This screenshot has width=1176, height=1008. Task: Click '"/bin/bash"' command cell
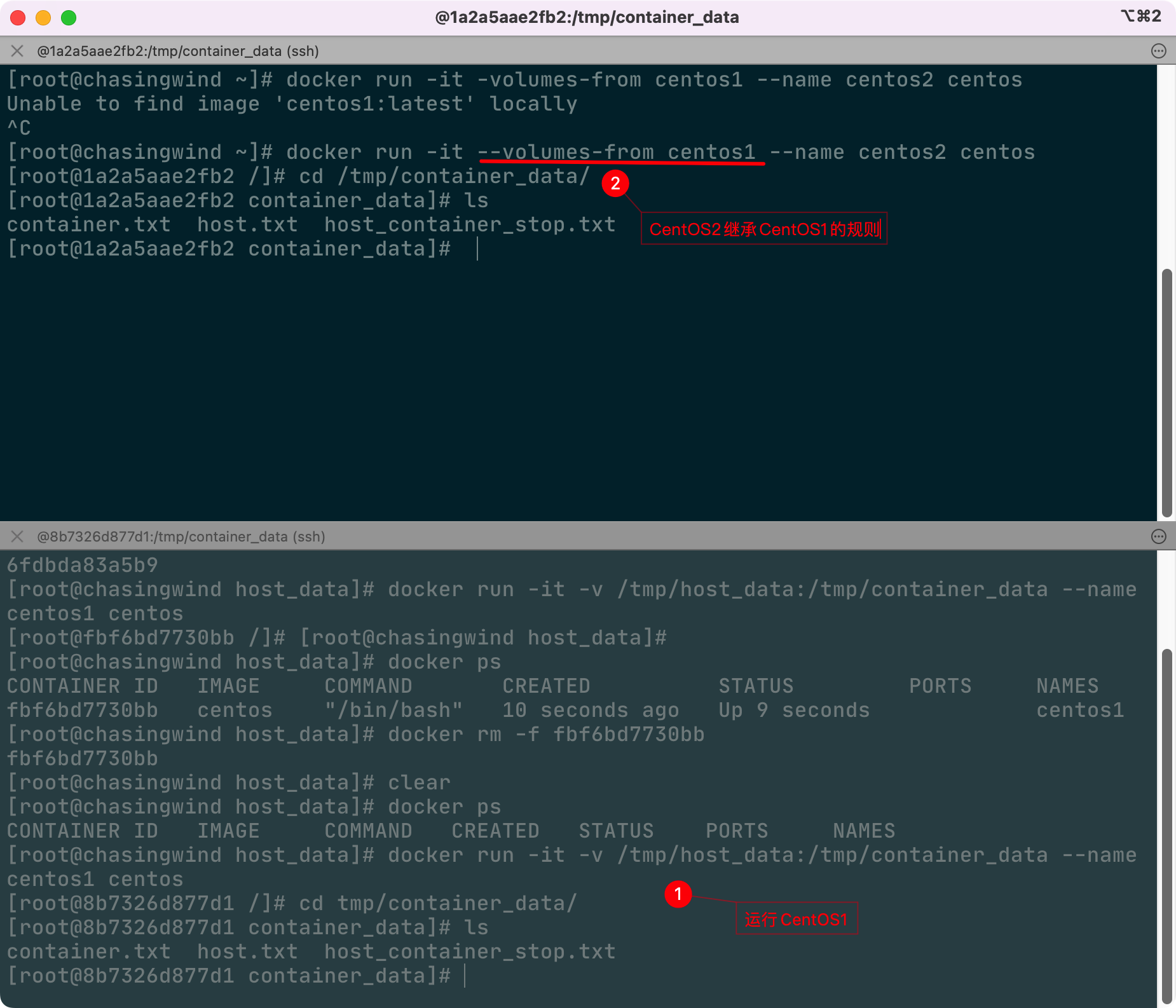pos(394,711)
